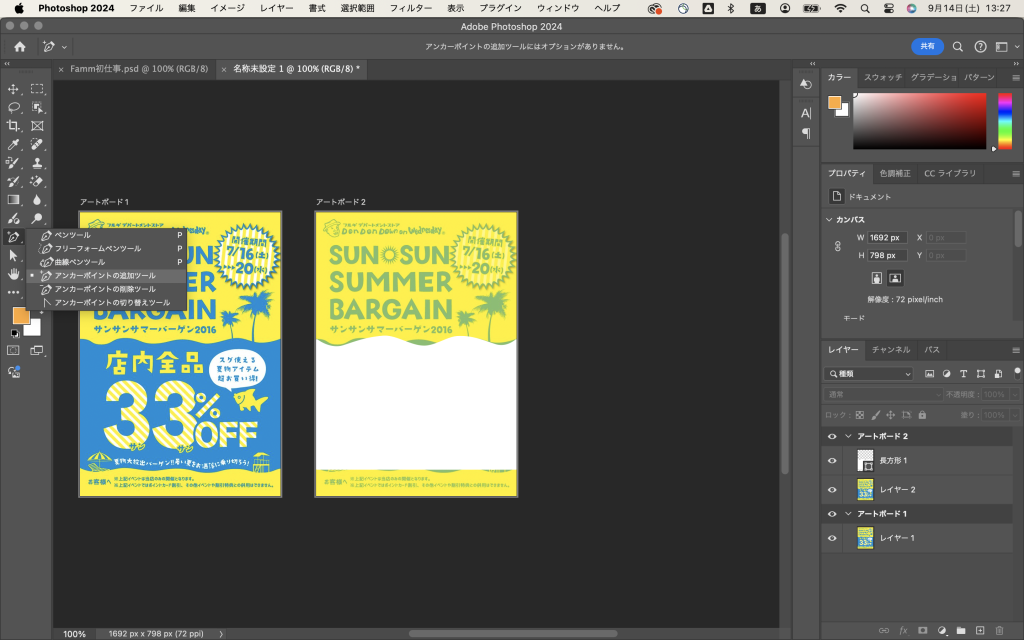
Task: Collapse the アートボード 1 group
Action: 849,513
